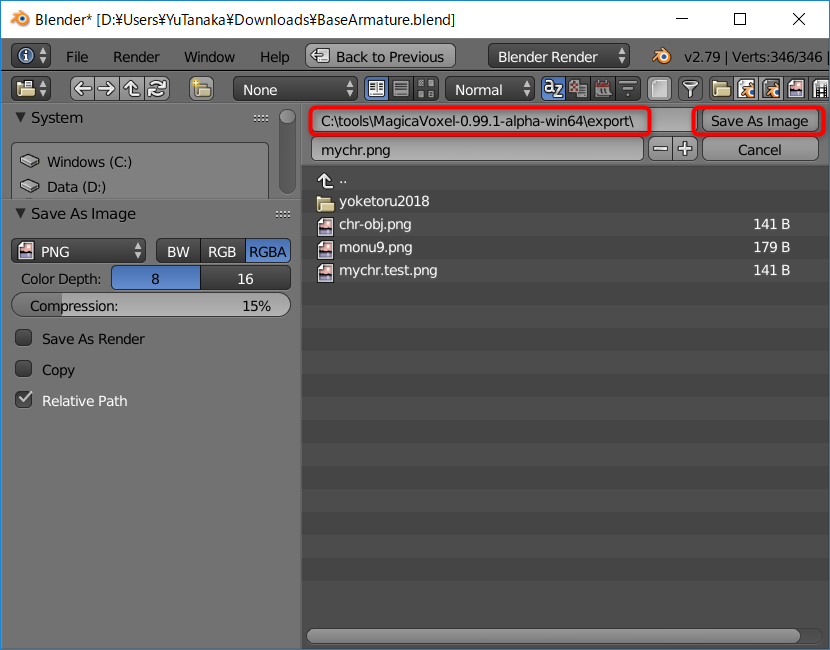Select RGB color mode

222,251
